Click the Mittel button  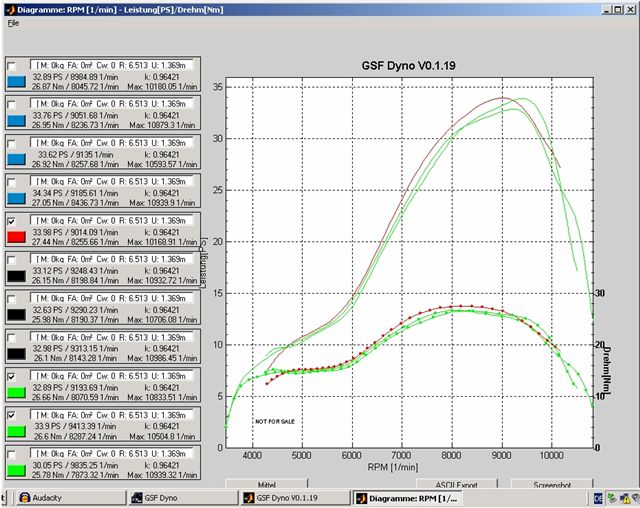point(267,485)
